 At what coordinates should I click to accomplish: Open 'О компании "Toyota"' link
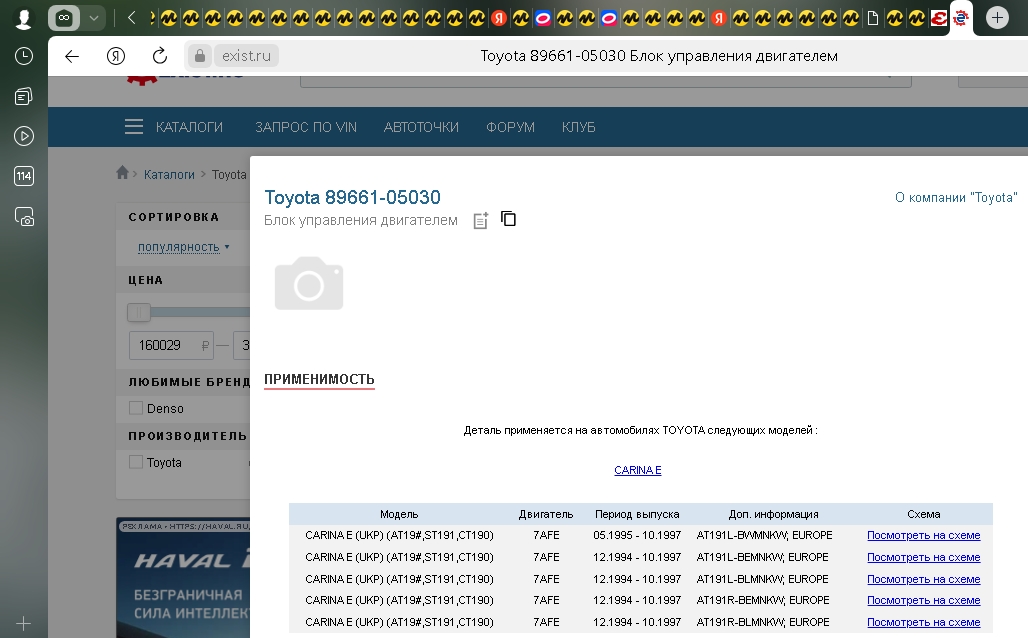coord(955,198)
